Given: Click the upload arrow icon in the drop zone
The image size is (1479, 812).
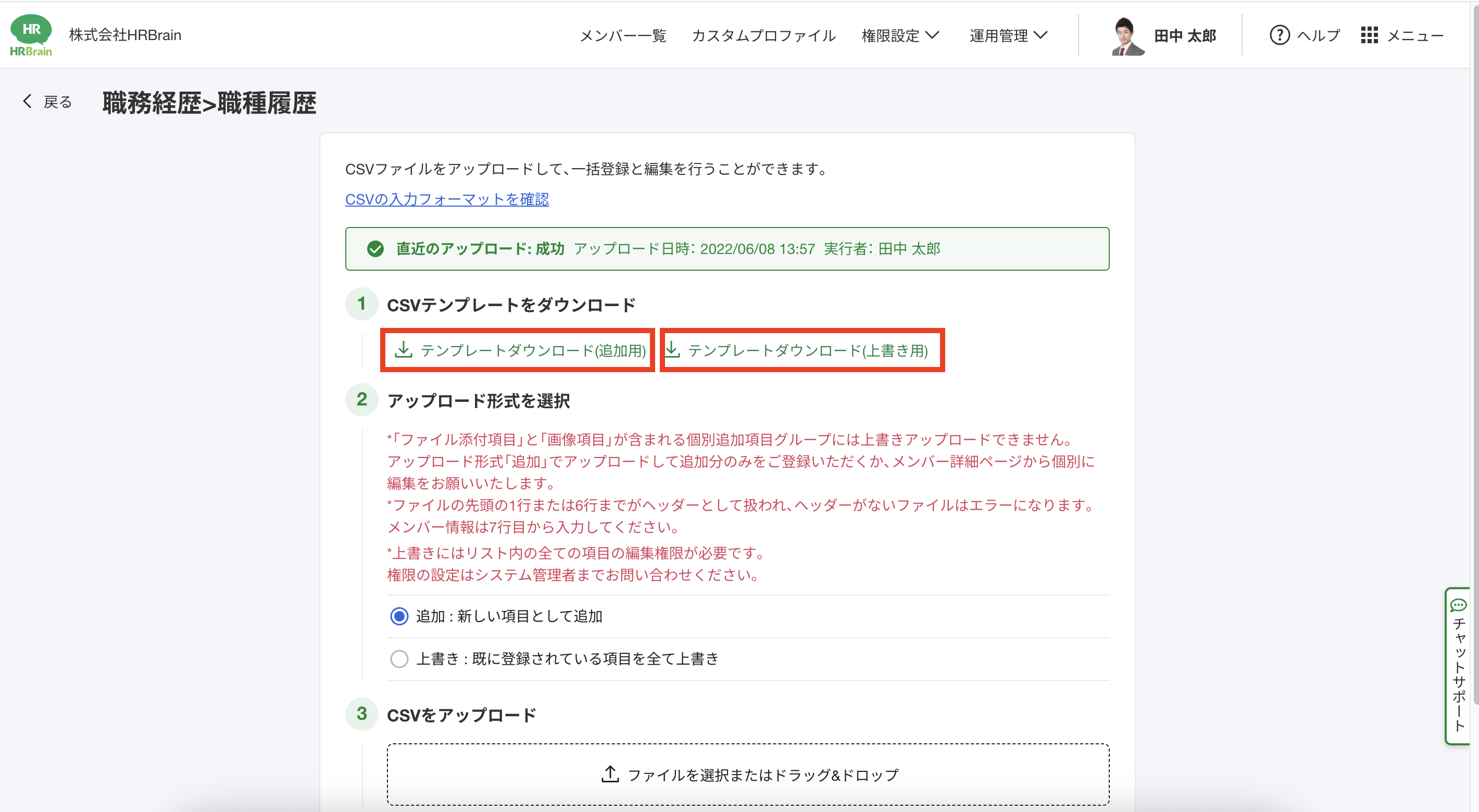Looking at the screenshot, I should point(610,774).
